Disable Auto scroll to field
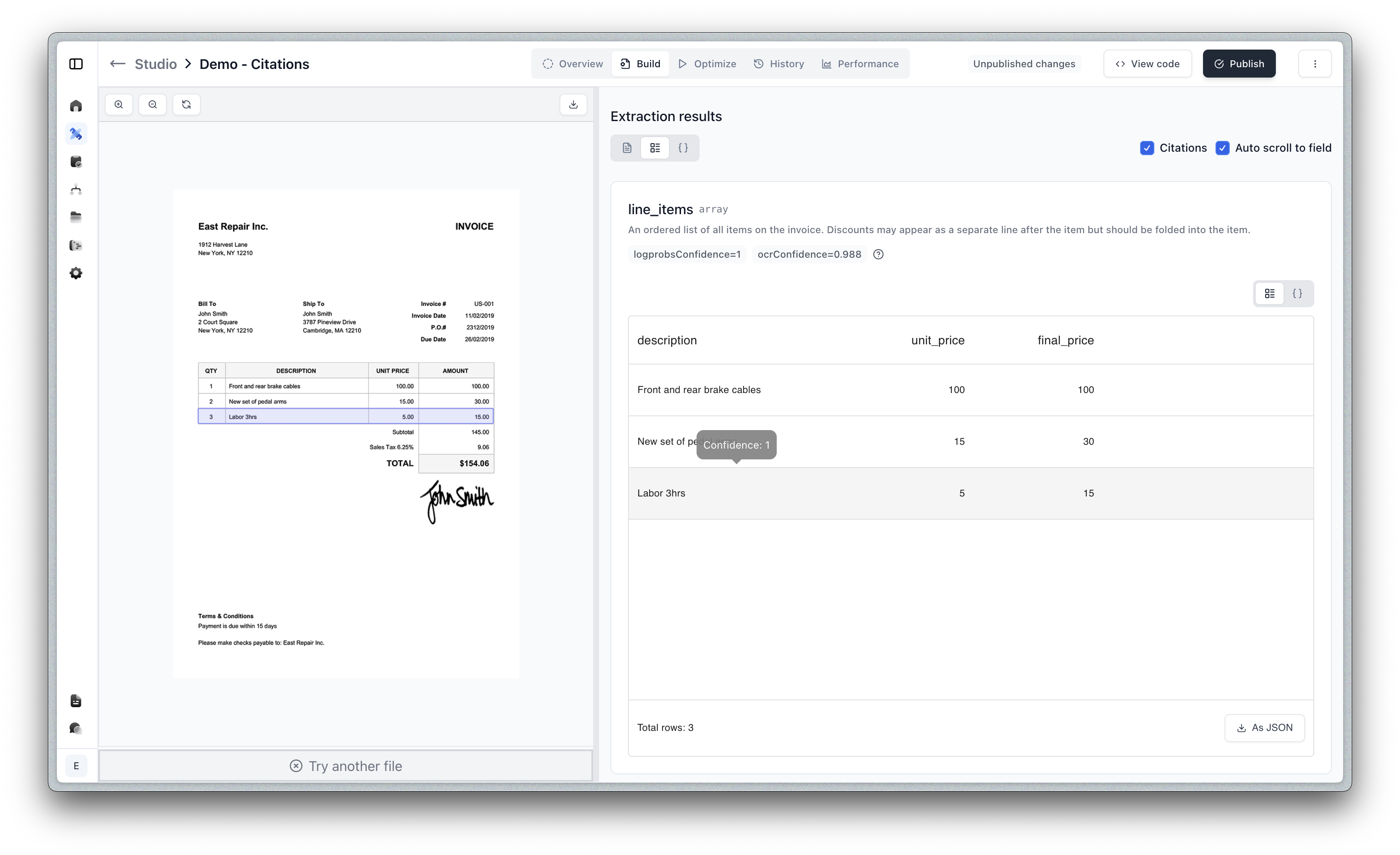The image size is (1400, 855). coord(1222,148)
